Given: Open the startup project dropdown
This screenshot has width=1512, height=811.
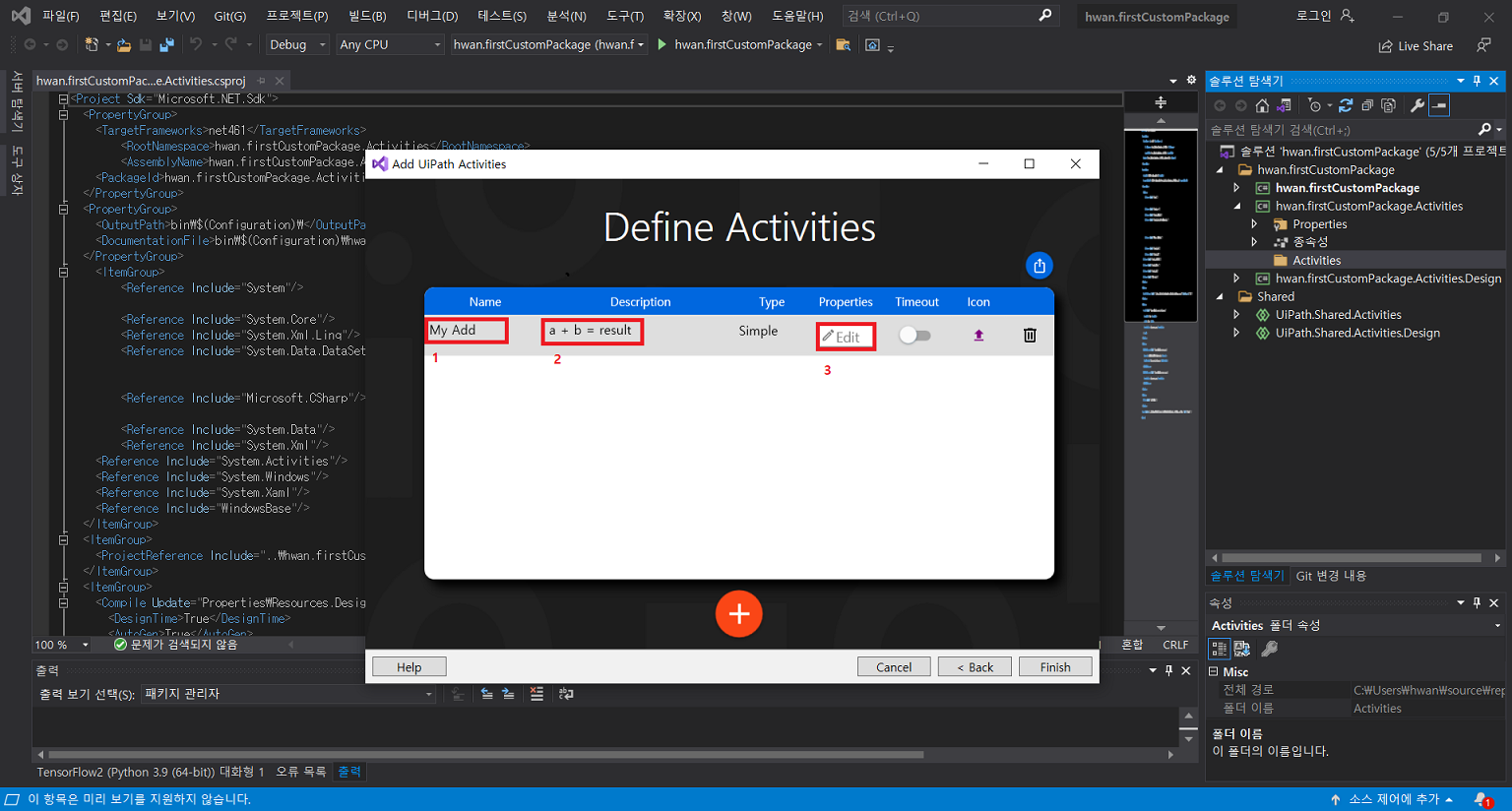Looking at the screenshot, I should coord(548,44).
